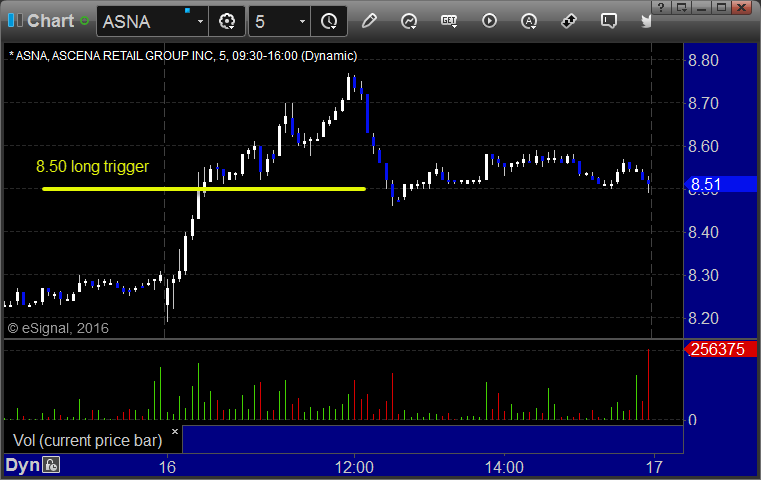Click the Vol (current price bar) label
This screenshot has width=761, height=480.
(87, 440)
